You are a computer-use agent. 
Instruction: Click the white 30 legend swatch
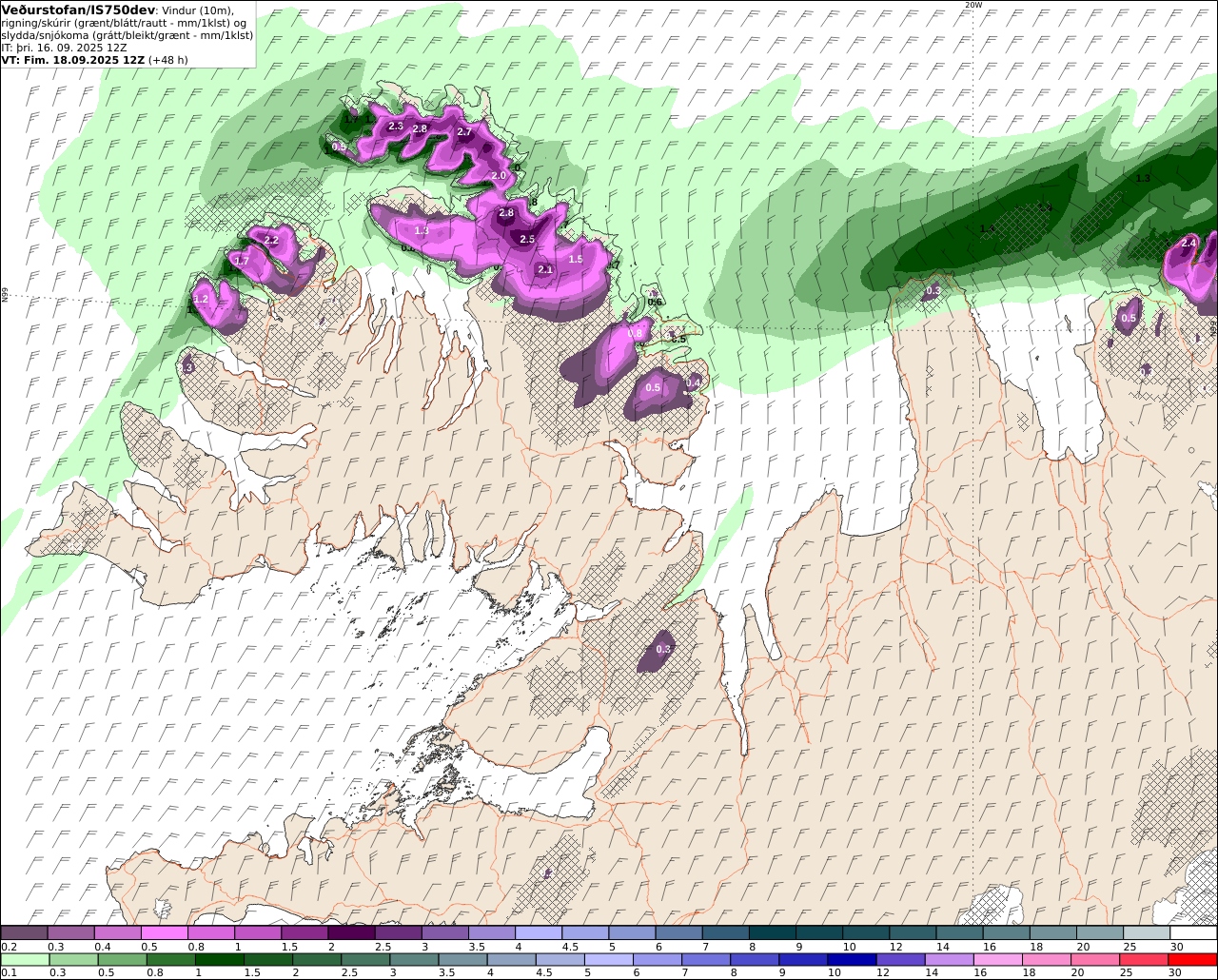(1193, 932)
